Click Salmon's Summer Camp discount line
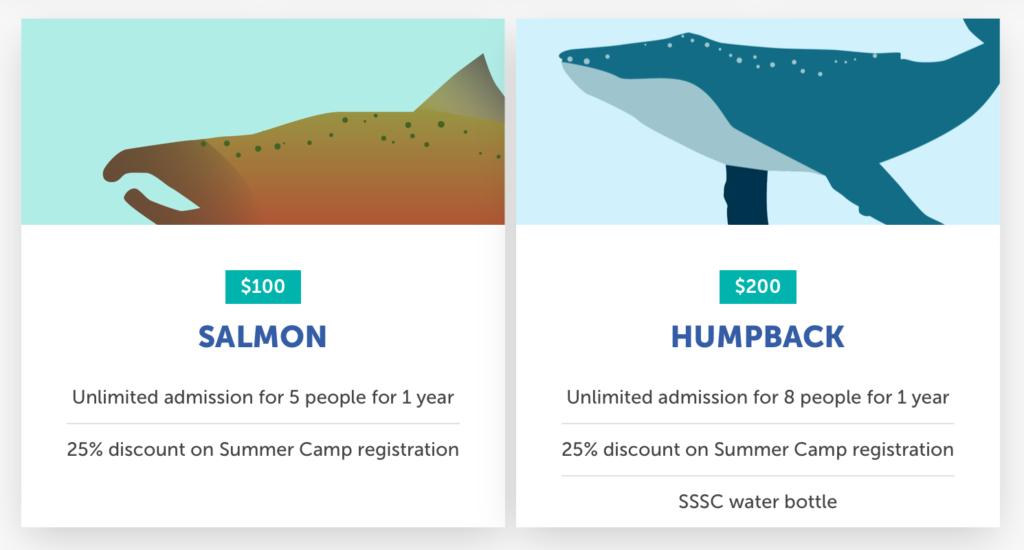The width and height of the screenshot is (1024, 550). click(x=263, y=449)
